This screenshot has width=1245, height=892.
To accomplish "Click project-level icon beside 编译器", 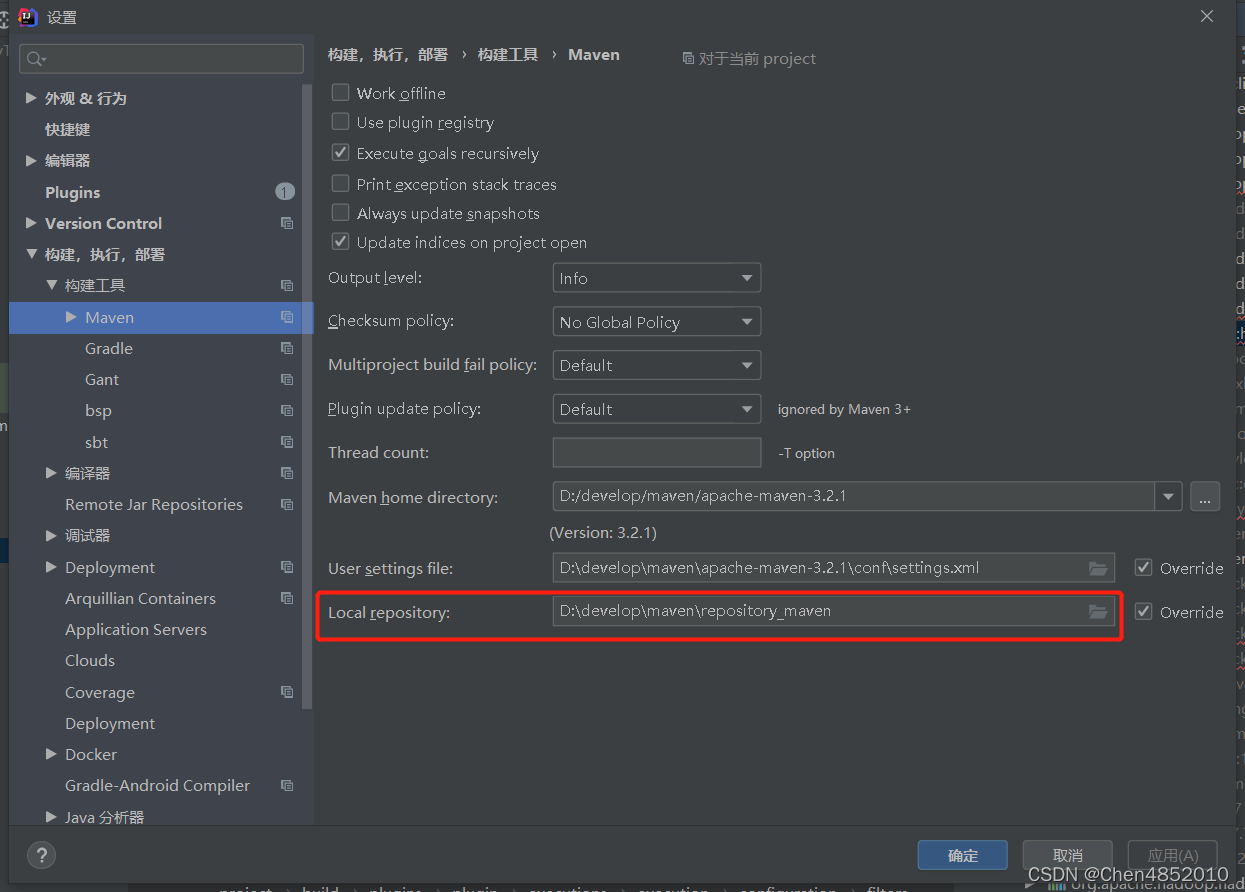I will 287,473.
